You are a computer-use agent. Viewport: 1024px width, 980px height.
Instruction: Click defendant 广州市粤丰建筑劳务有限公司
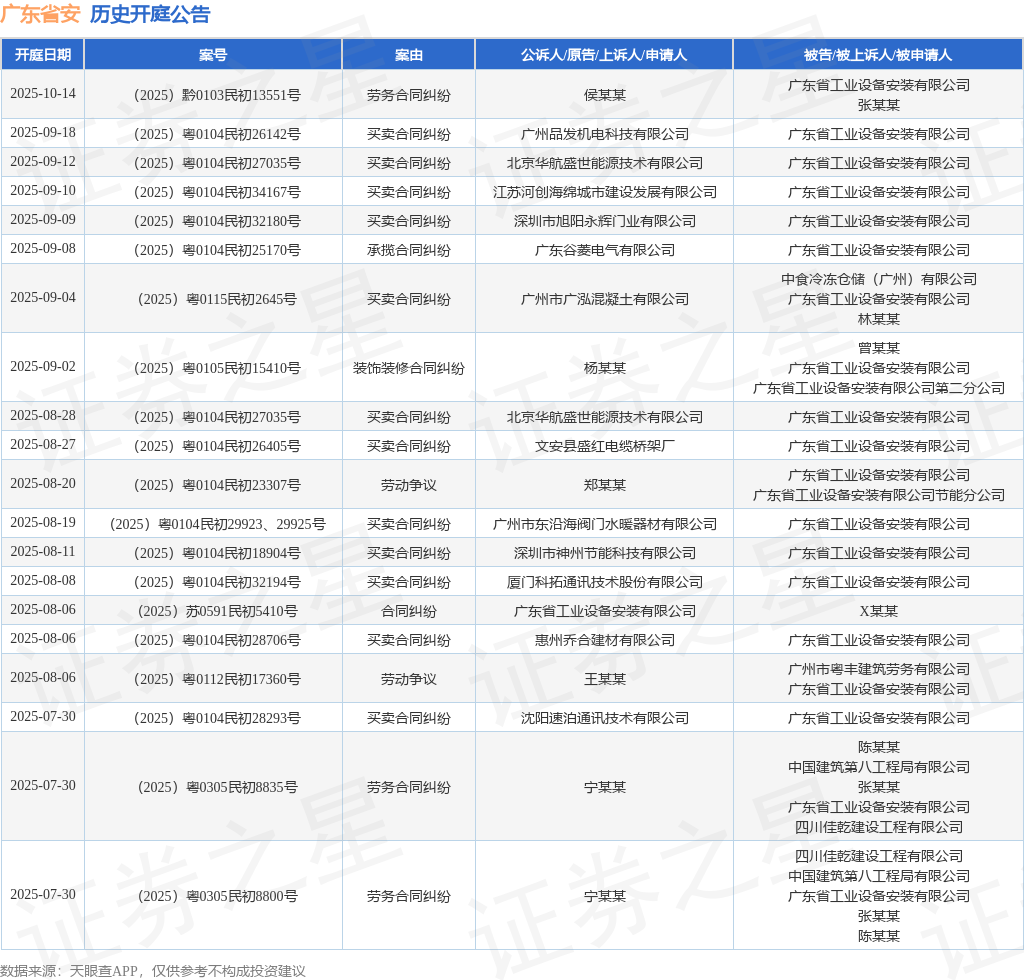[879, 669]
